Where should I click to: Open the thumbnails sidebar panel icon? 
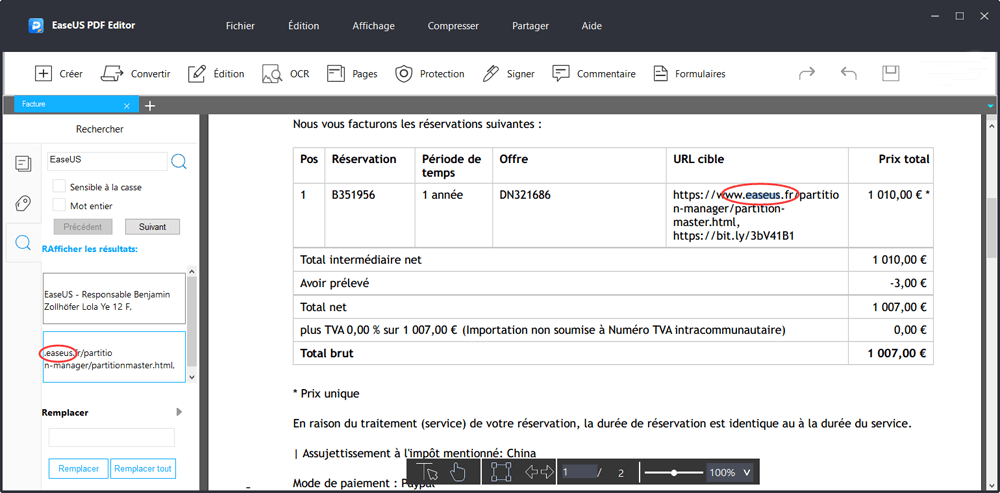tap(23, 164)
